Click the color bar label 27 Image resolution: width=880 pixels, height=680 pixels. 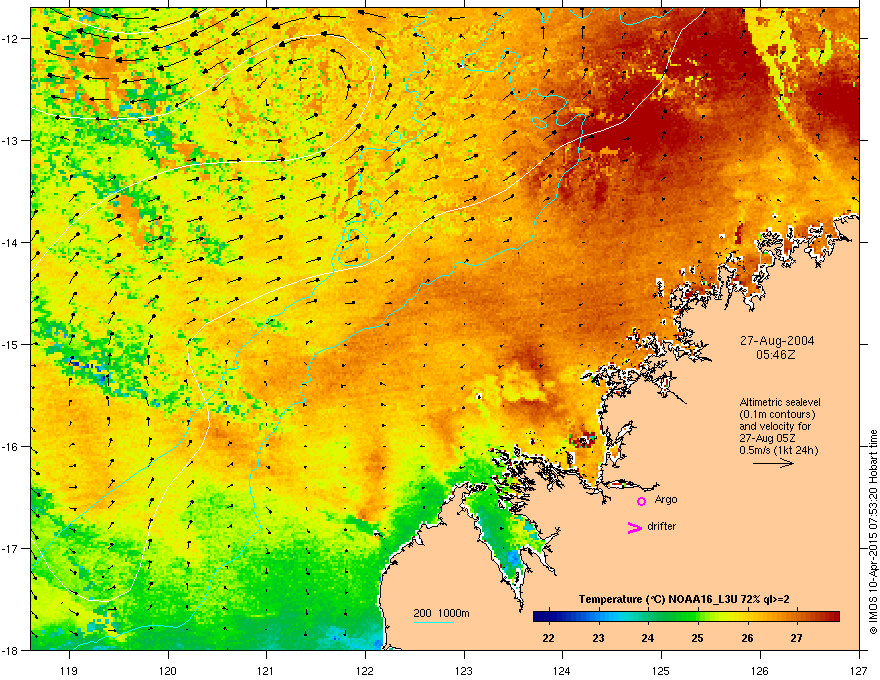tap(796, 638)
